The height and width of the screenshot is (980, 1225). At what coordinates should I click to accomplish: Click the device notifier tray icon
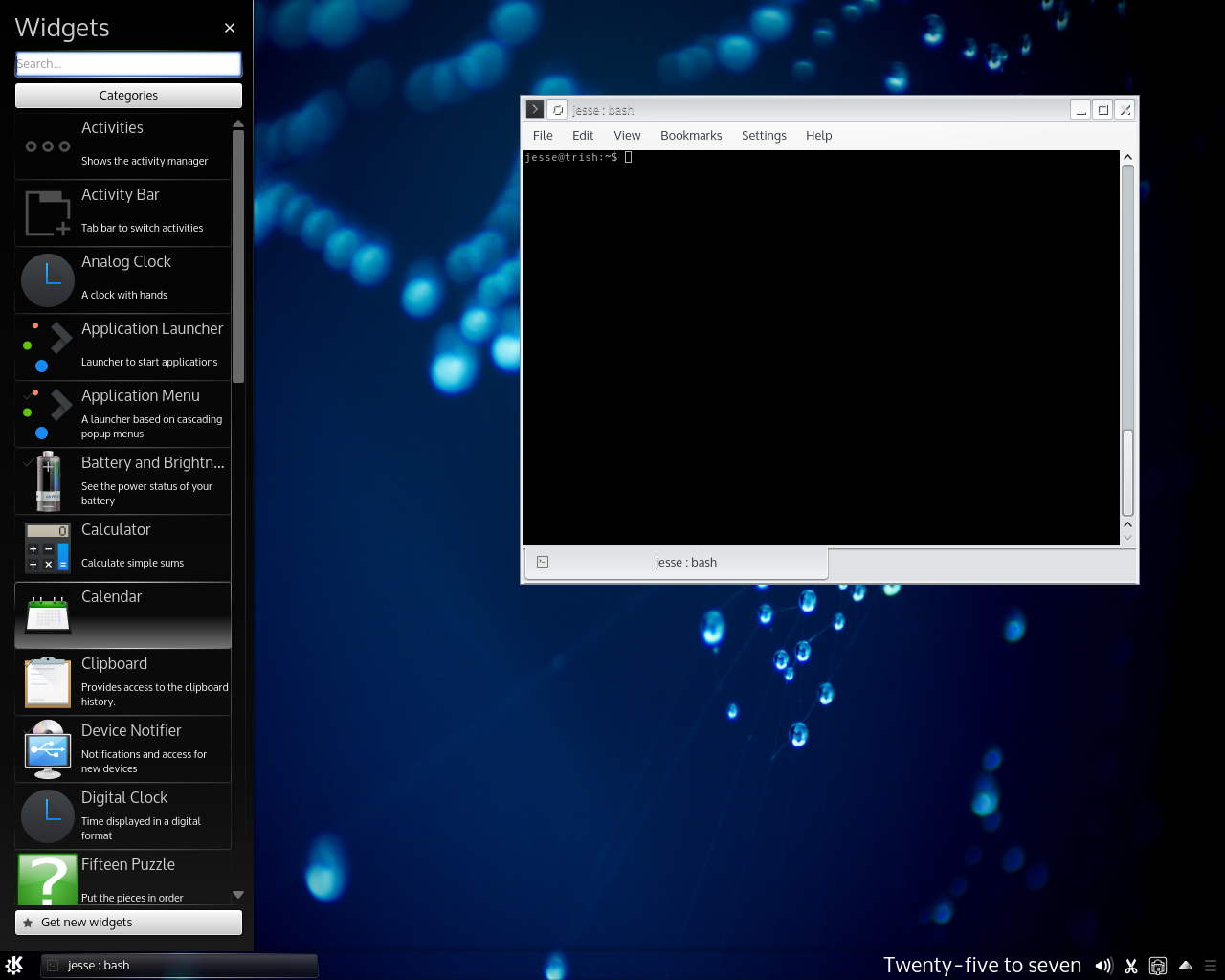pyautogui.click(x=1158, y=966)
